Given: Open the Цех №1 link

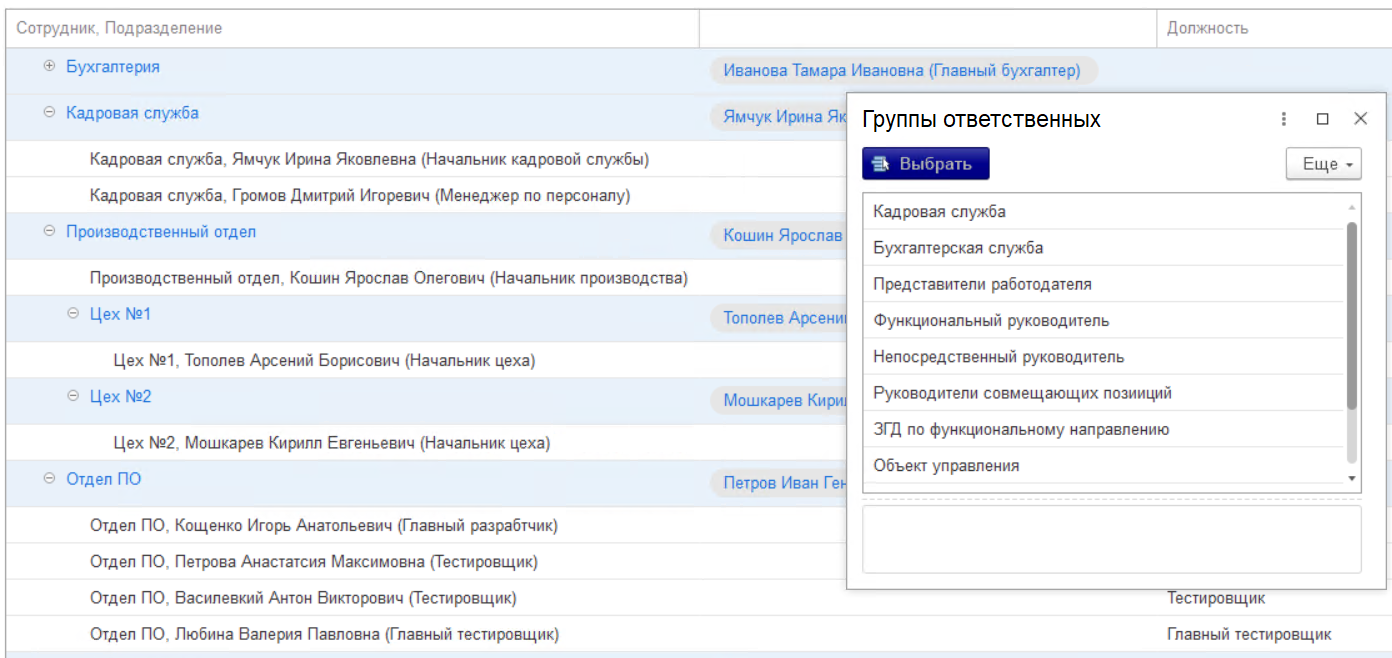Looking at the screenshot, I should coord(120,314).
